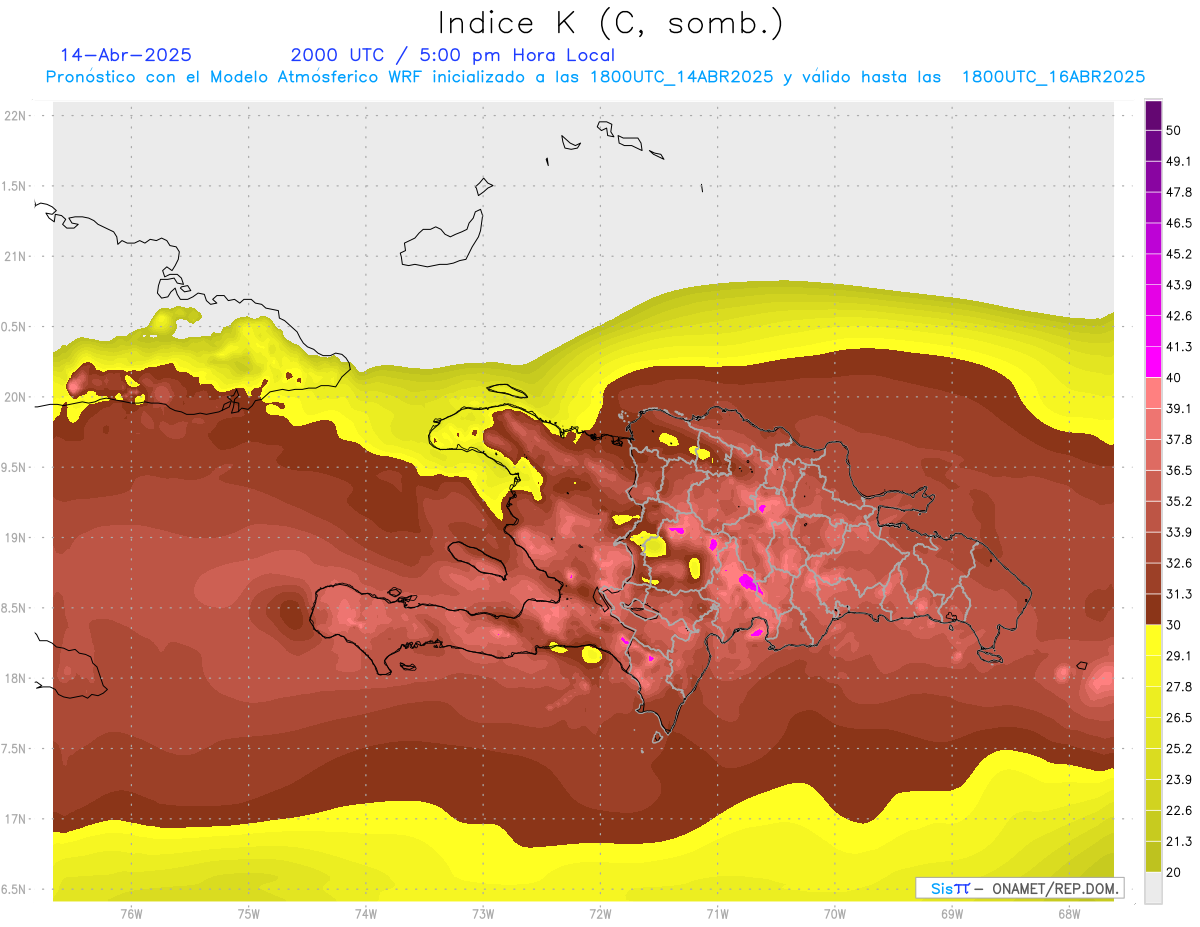
Task: Click the colorbar value "35.2"
Action: (x=1178, y=501)
